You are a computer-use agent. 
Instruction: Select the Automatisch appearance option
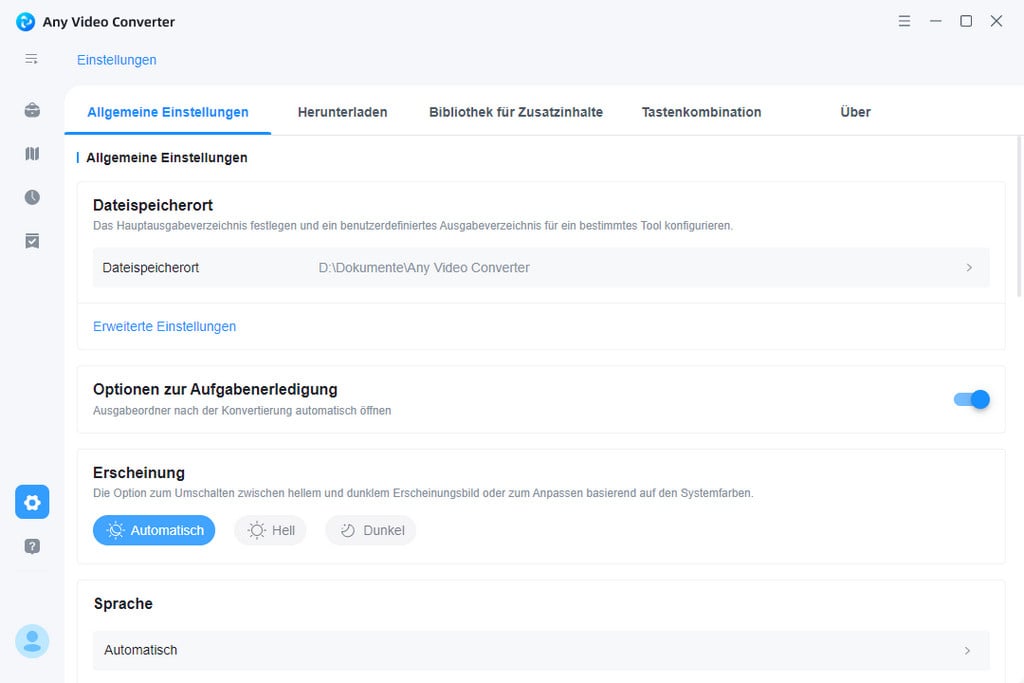(x=154, y=530)
